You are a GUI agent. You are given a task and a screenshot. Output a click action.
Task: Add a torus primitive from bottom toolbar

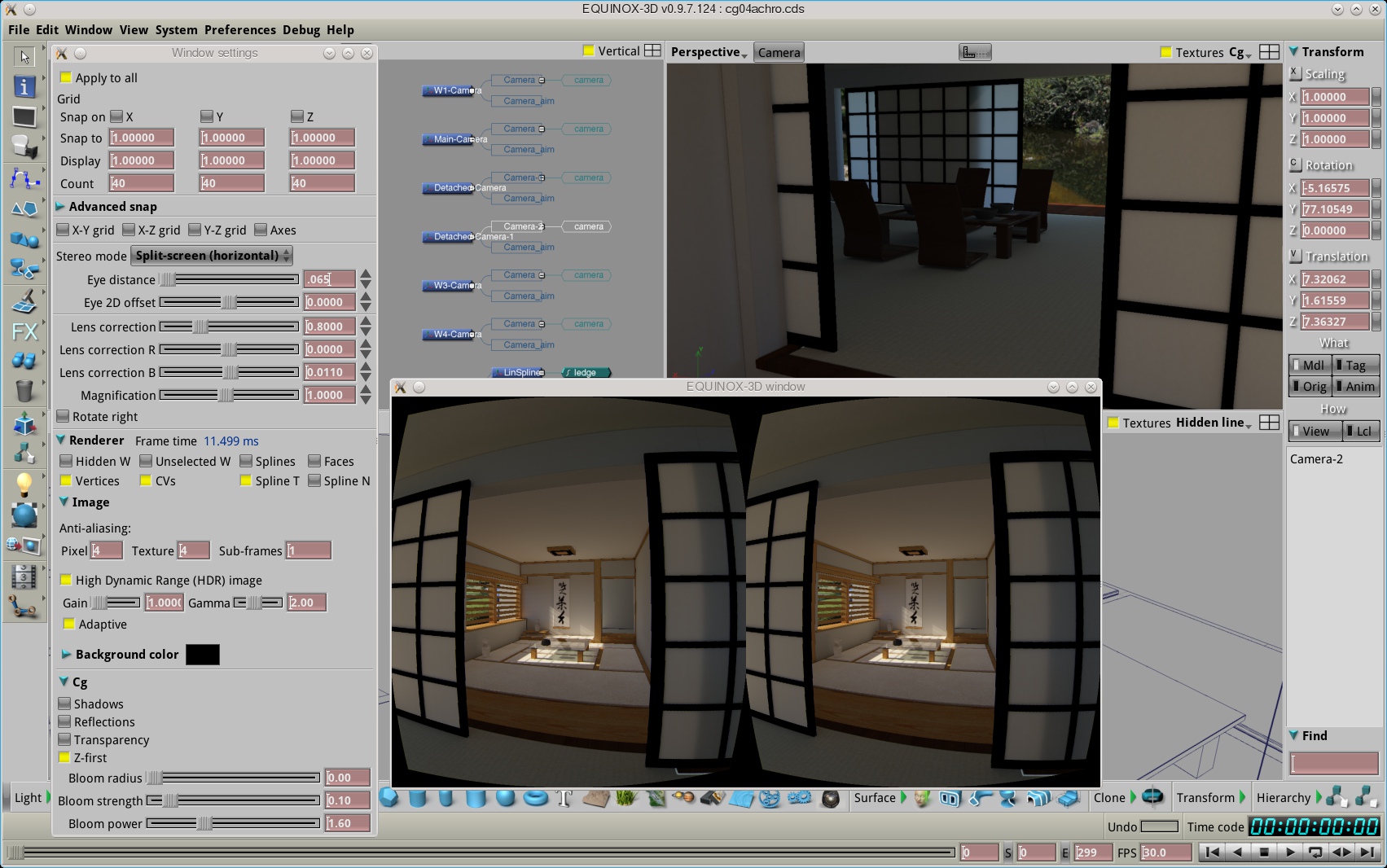pos(535,798)
